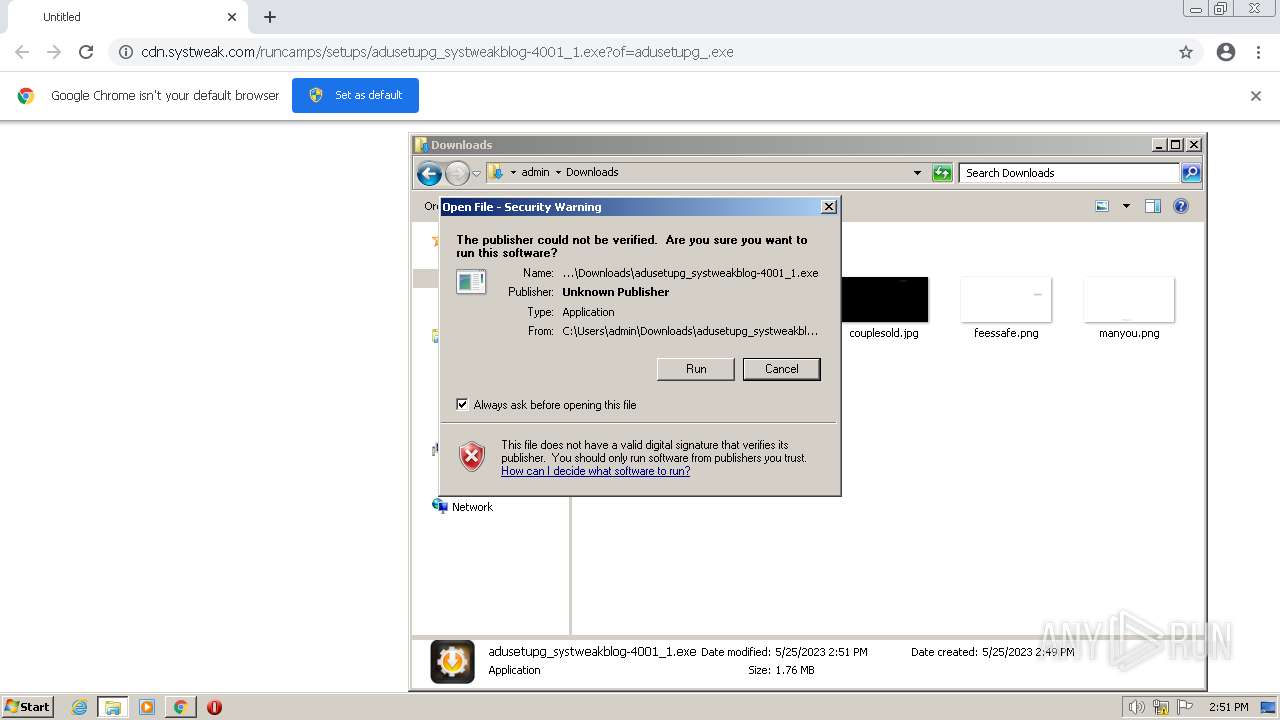
Task: Open the views options dropdown arrow
Action: 1126,206
